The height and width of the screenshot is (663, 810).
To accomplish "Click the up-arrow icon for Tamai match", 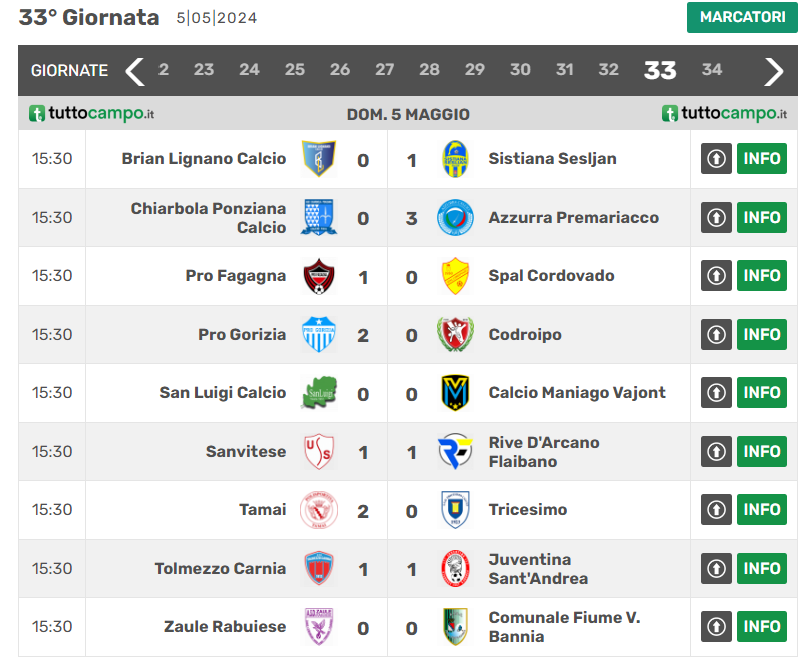I will tap(716, 510).
